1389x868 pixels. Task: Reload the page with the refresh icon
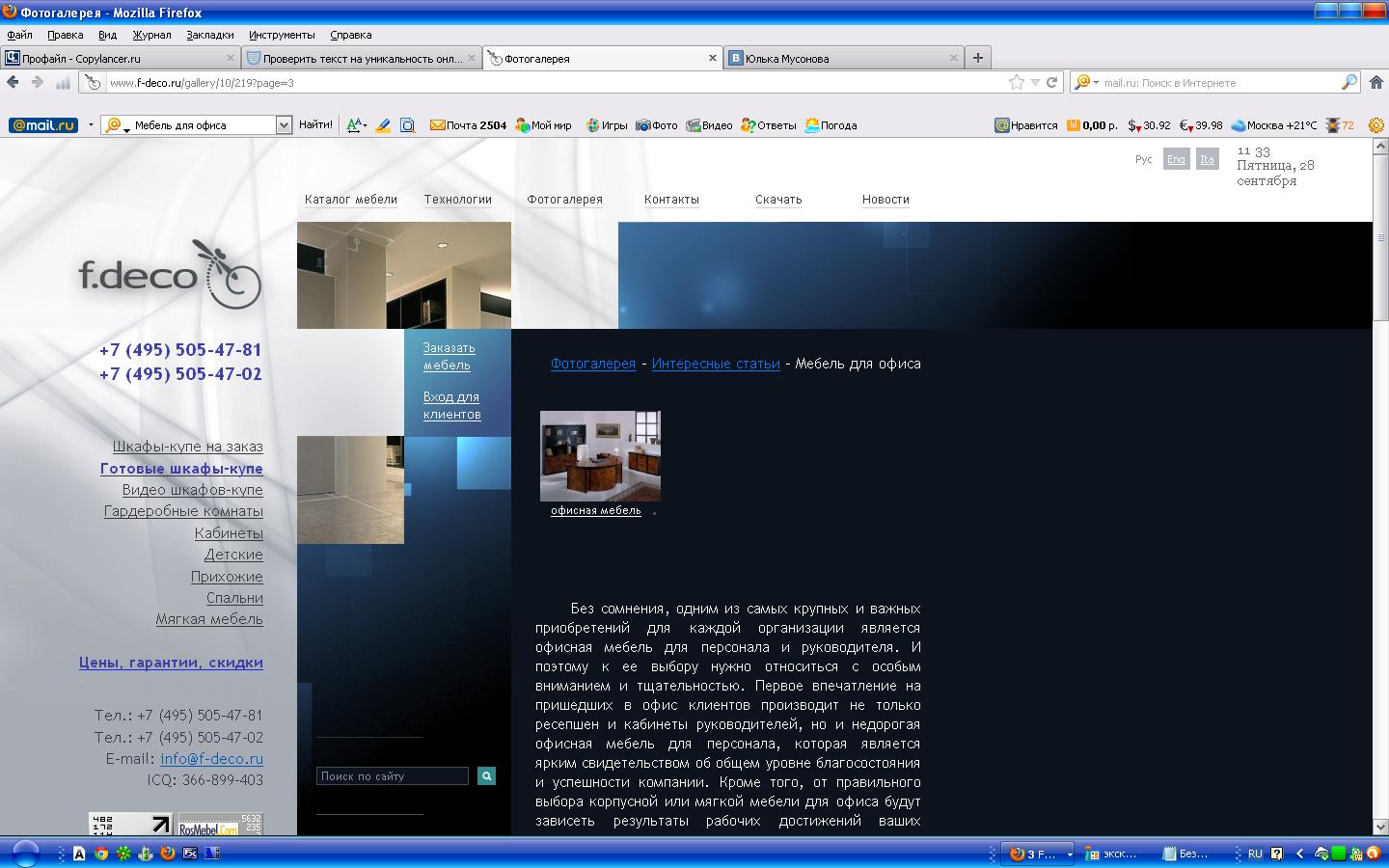pos(1052,83)
